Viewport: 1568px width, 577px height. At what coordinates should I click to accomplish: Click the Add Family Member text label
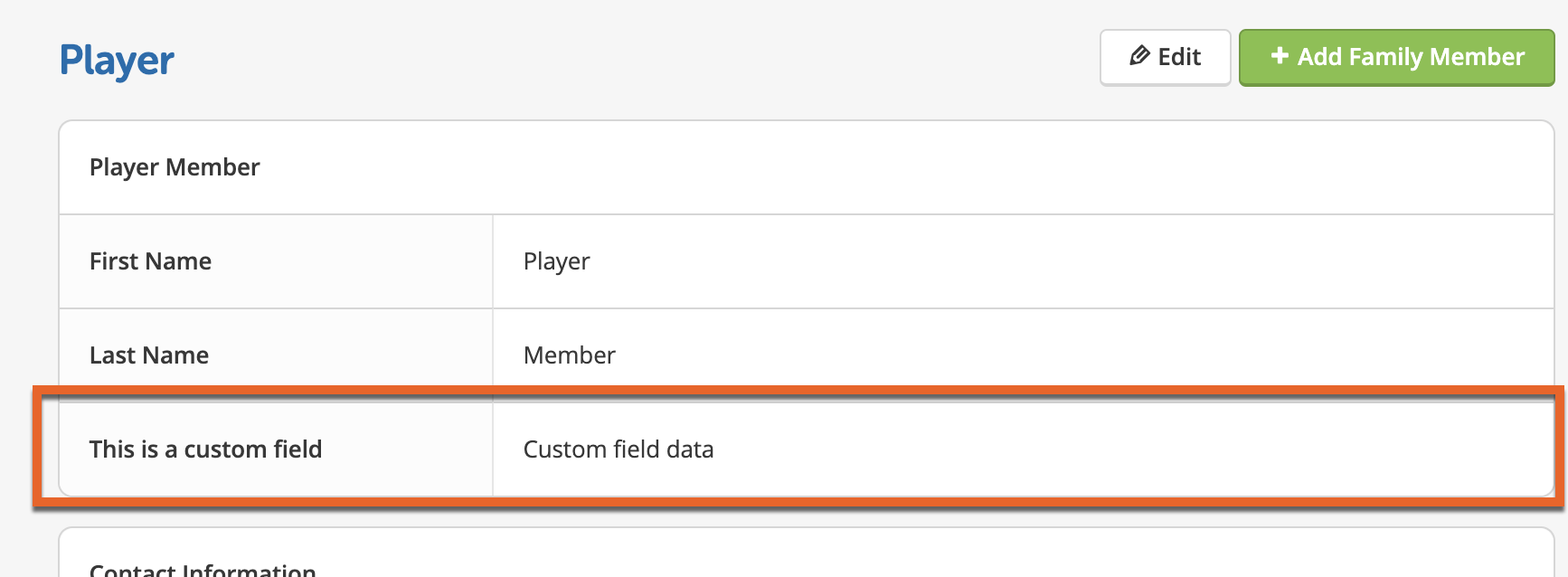(x=1411, y=57)
